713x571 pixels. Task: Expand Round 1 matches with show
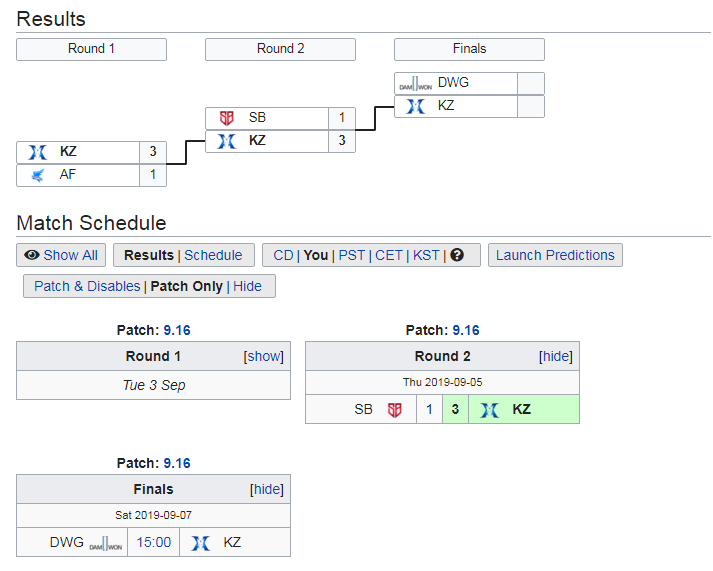pyautogui.click(x=263, y=356)
